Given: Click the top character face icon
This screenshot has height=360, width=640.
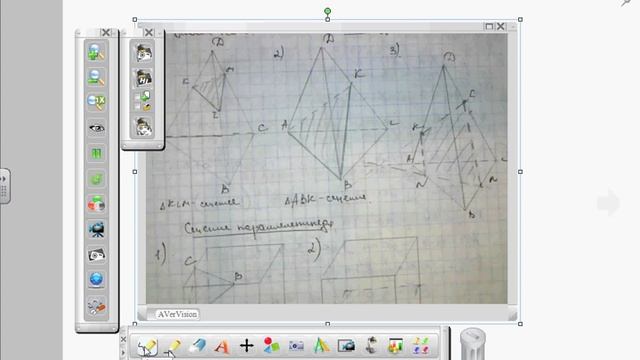Looking at the screenshot, I should (144, 53).
